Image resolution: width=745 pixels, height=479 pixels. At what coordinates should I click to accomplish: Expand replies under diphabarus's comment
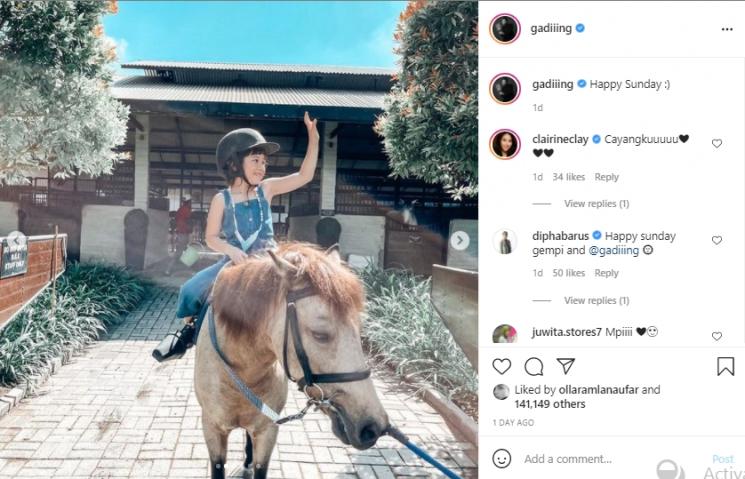[x=596, y=301]
